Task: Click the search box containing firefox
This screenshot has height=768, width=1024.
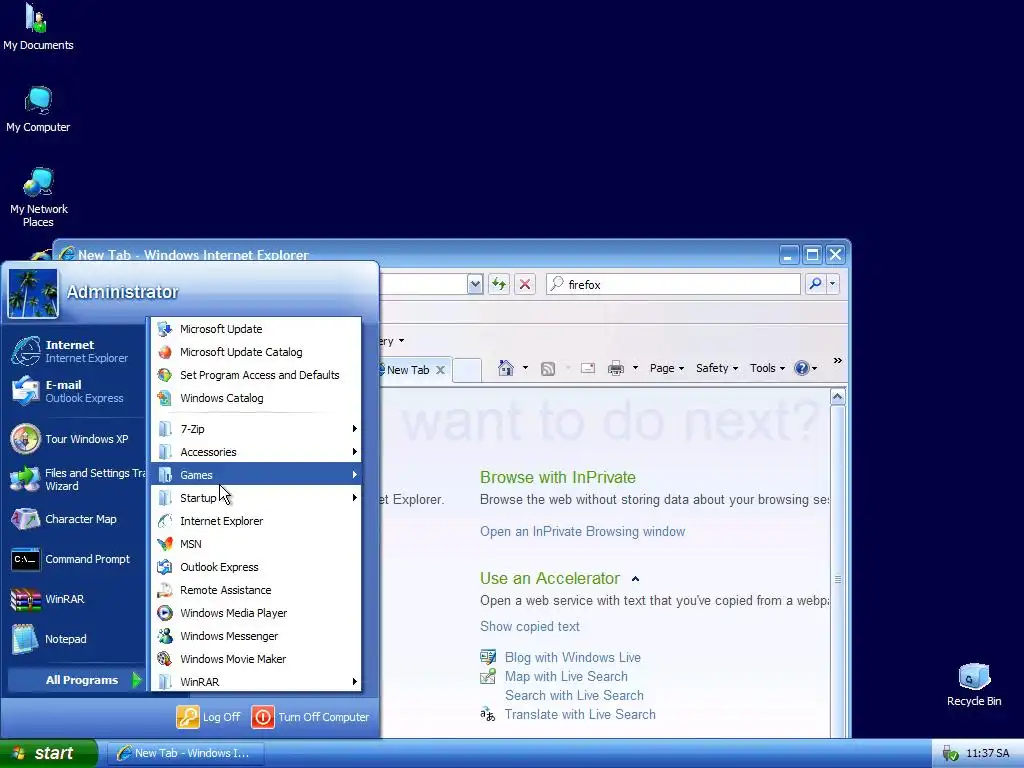Action: point(673,284)
